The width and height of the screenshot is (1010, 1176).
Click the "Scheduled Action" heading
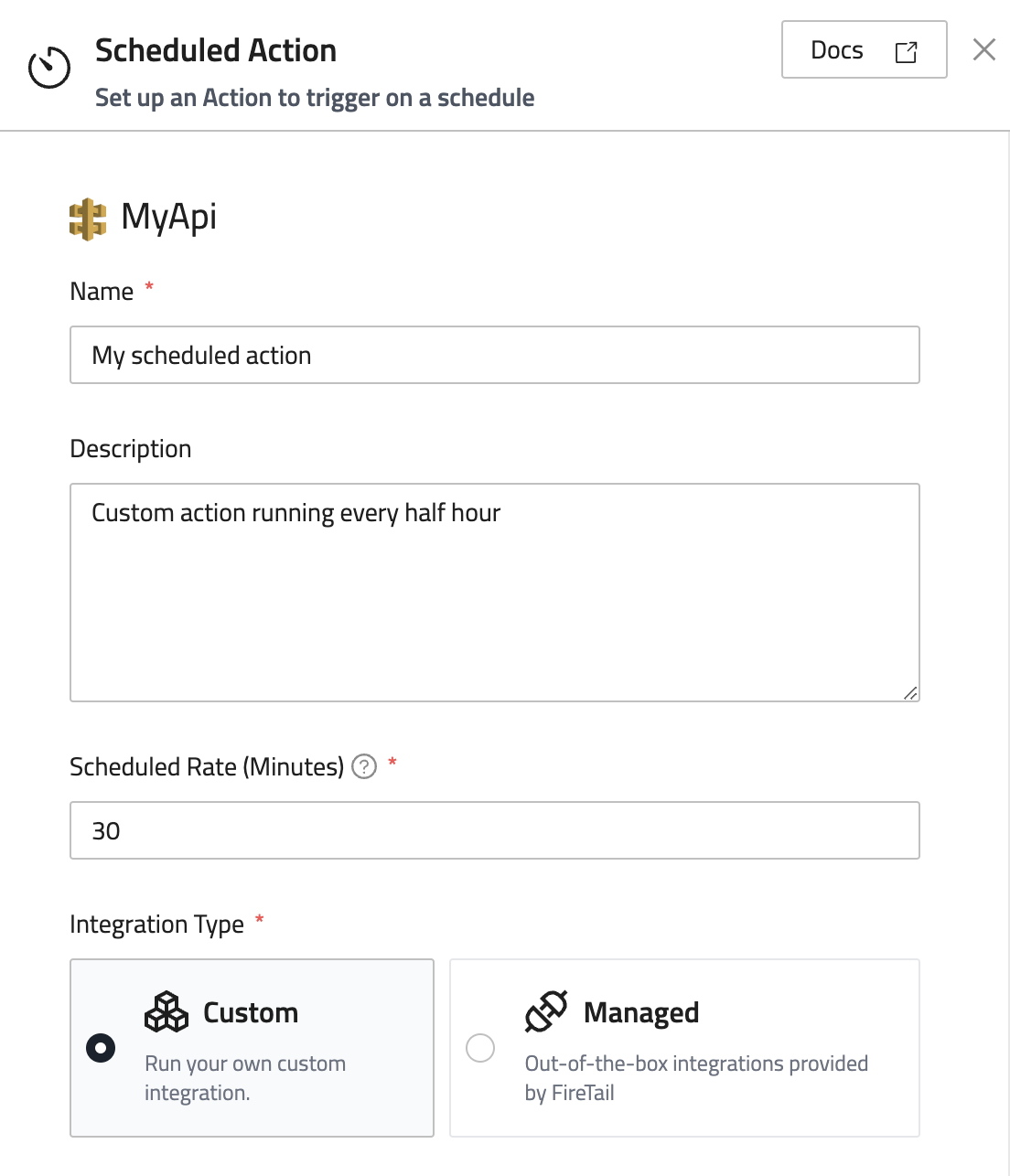pyautogui.click(x=216, y=50)
